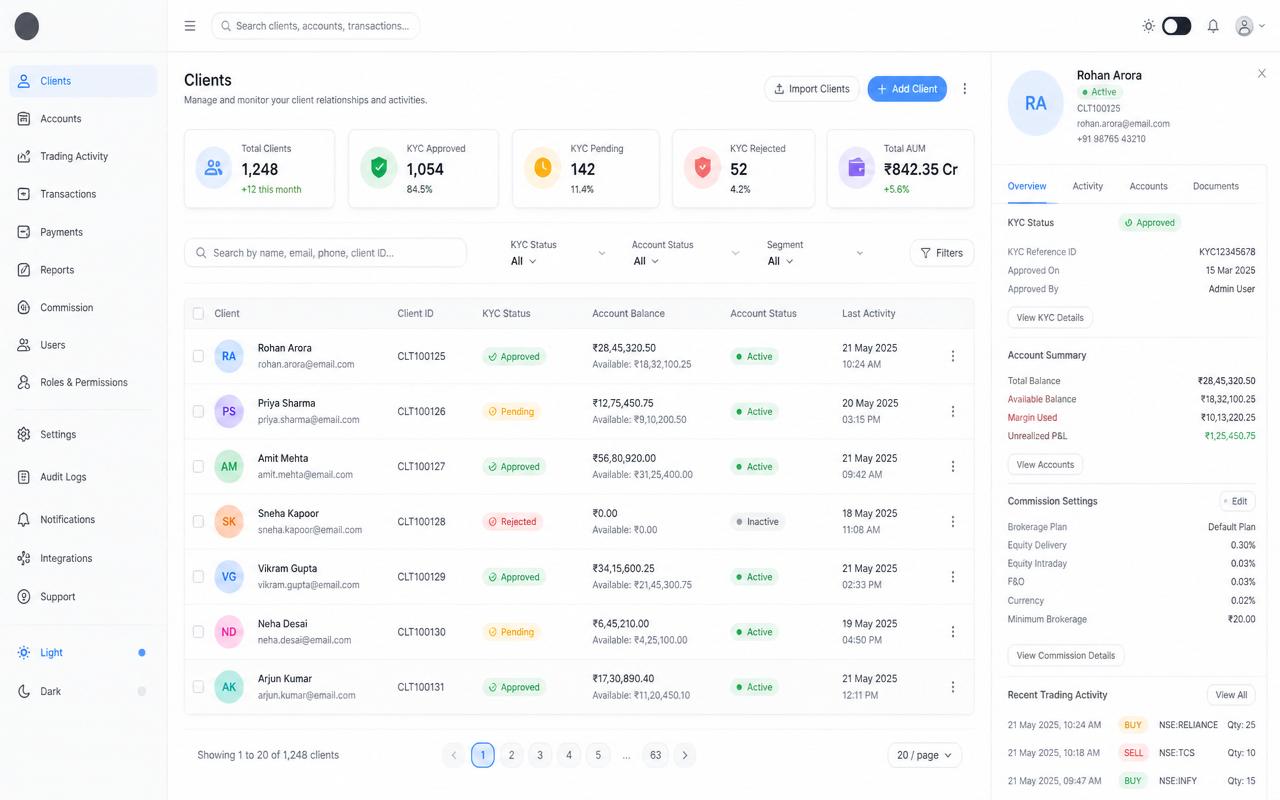Image resolution: width=1280 pixels, height=800 pixels.
Task: Check the Rohan Arora row checkbox
Action: 198,356
